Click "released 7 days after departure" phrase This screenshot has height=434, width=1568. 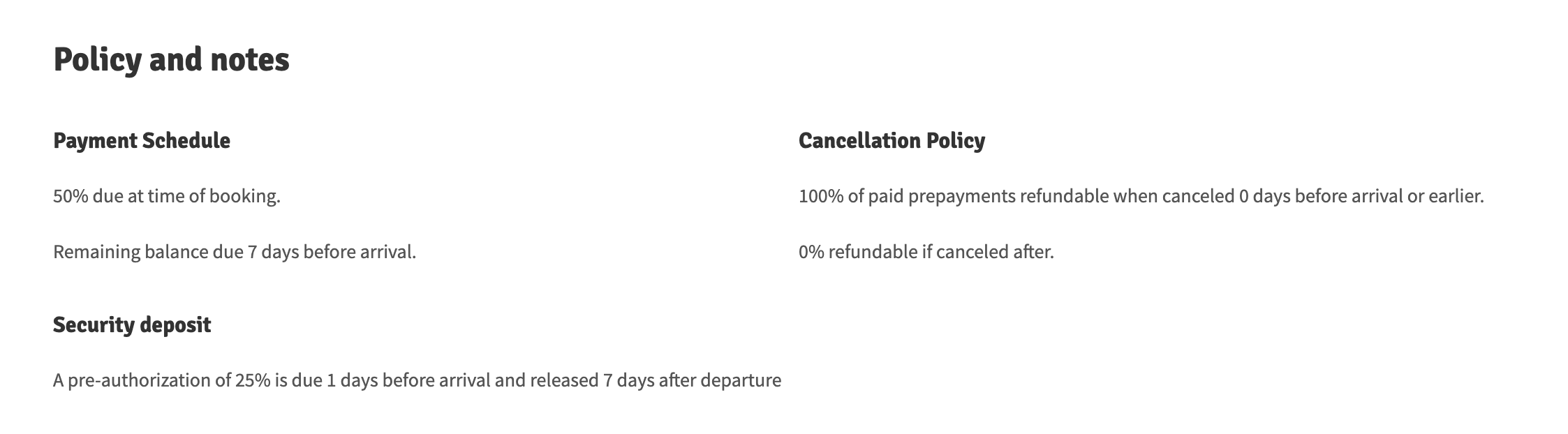[656, 380]
